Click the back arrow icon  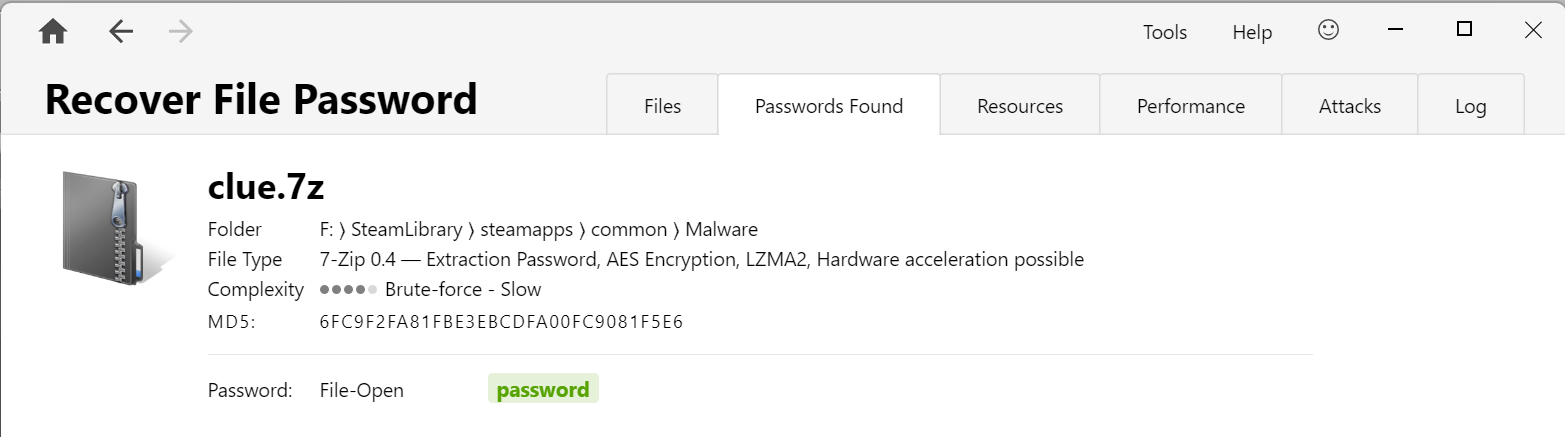121,32
